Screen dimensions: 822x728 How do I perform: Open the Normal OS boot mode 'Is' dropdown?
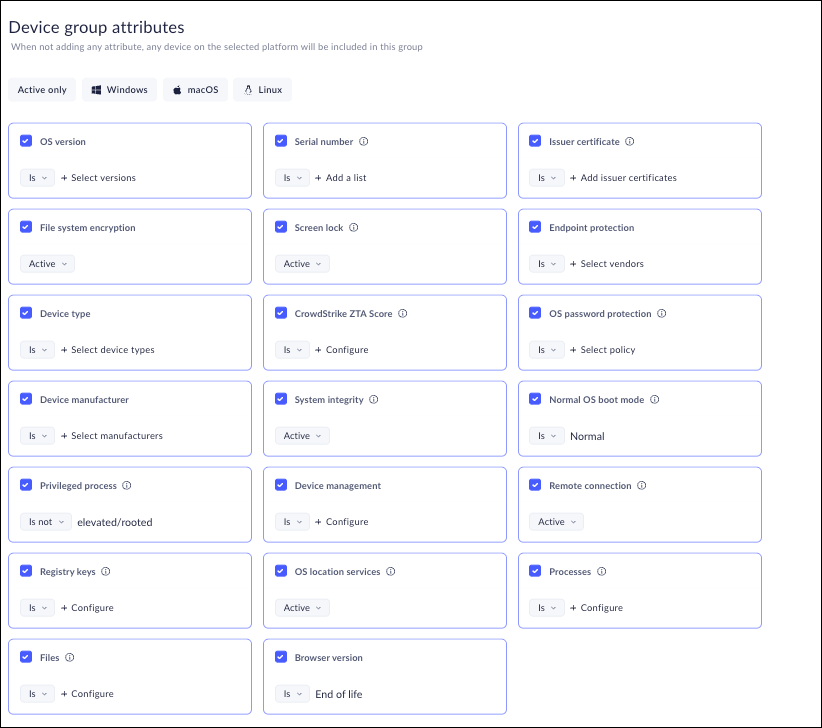click(546, 436)
